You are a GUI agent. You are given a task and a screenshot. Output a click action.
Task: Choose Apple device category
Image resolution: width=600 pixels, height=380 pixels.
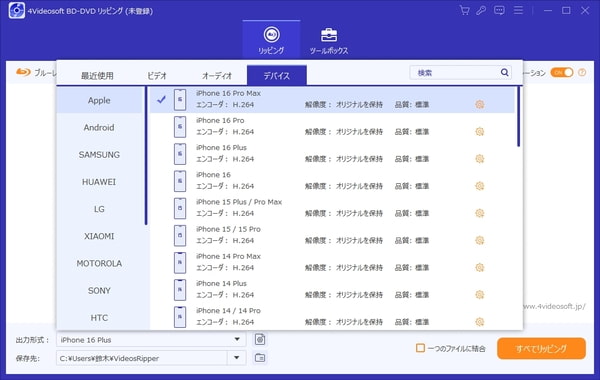pyautogui.click(x=99, y=100)
